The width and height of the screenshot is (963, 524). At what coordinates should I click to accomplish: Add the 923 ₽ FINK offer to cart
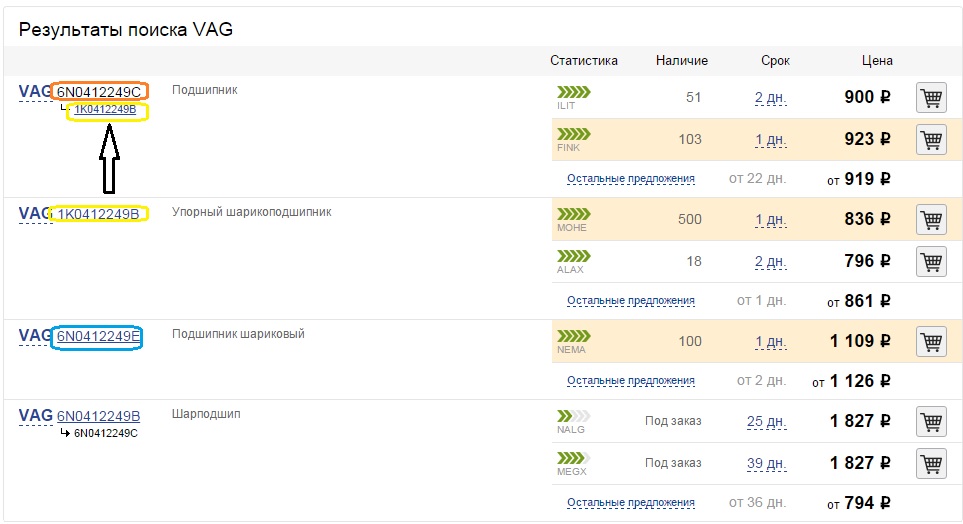(x=931, y=140)
